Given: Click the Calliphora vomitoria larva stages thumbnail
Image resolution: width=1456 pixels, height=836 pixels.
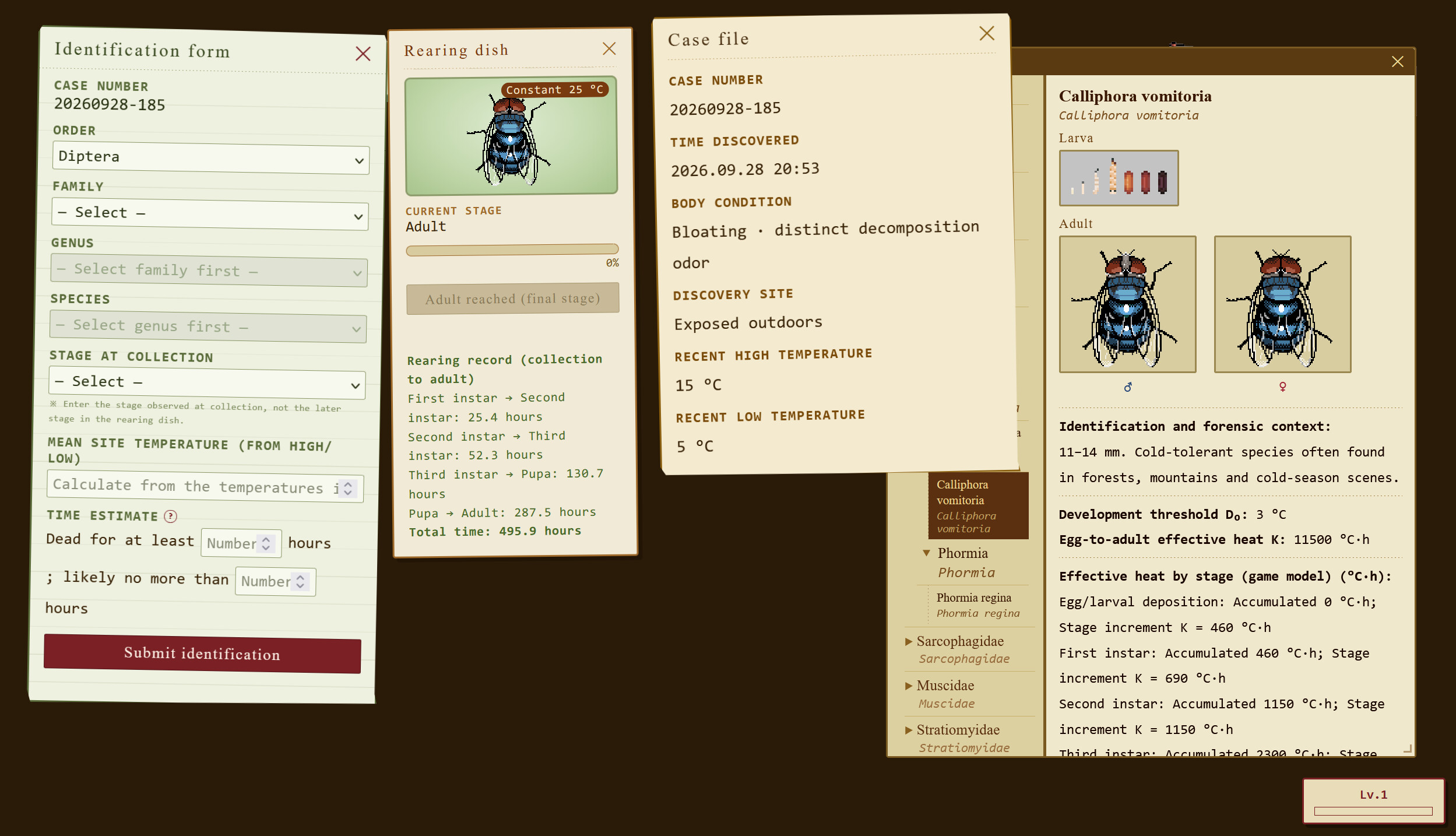Looking at the screenshot, I should point(1119,178).
